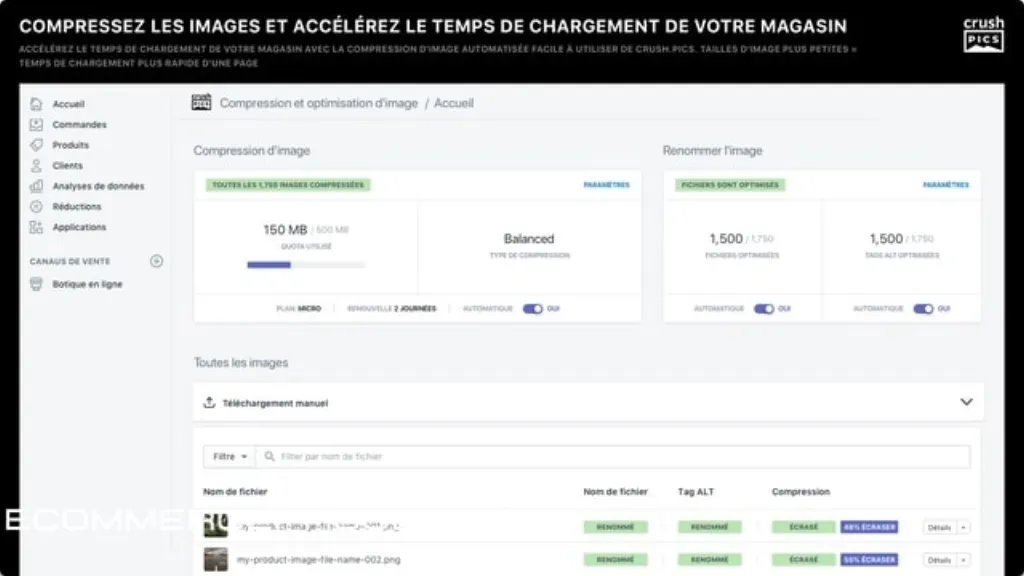Click the Botique en ligne store icon
Viewport: 1024px width, 576px height.
(x=37, y=284)
